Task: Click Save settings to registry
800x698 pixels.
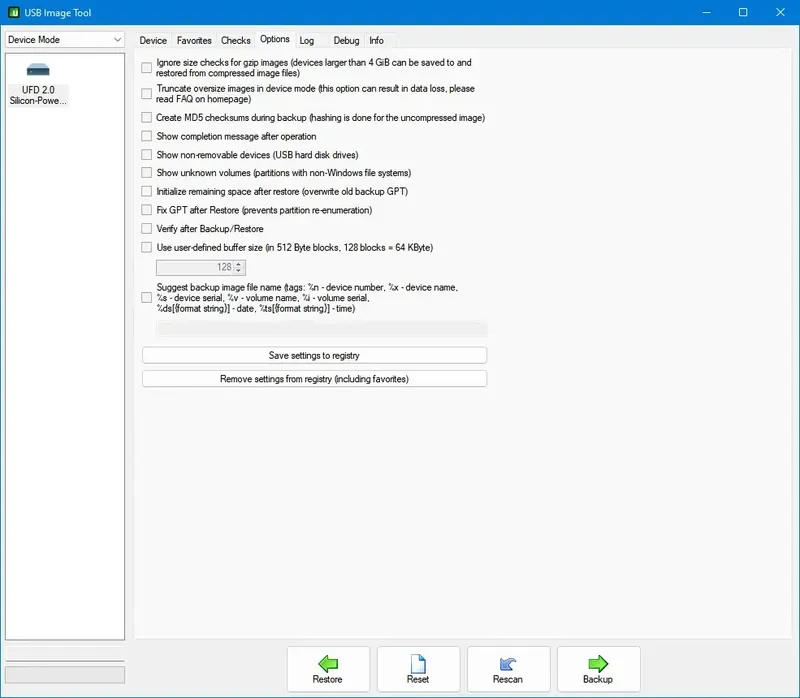Action: [x=314, y=355]
